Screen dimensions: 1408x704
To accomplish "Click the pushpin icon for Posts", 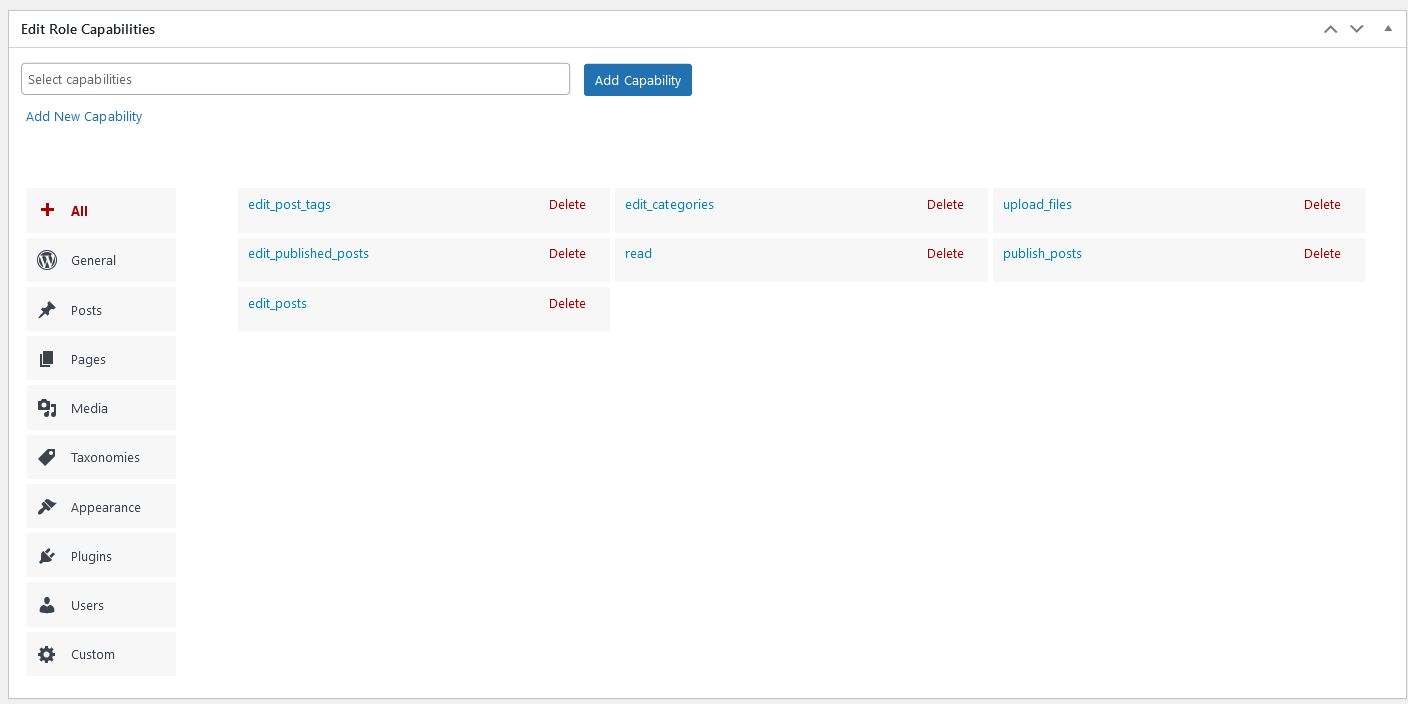I will (x=47, y=310).
